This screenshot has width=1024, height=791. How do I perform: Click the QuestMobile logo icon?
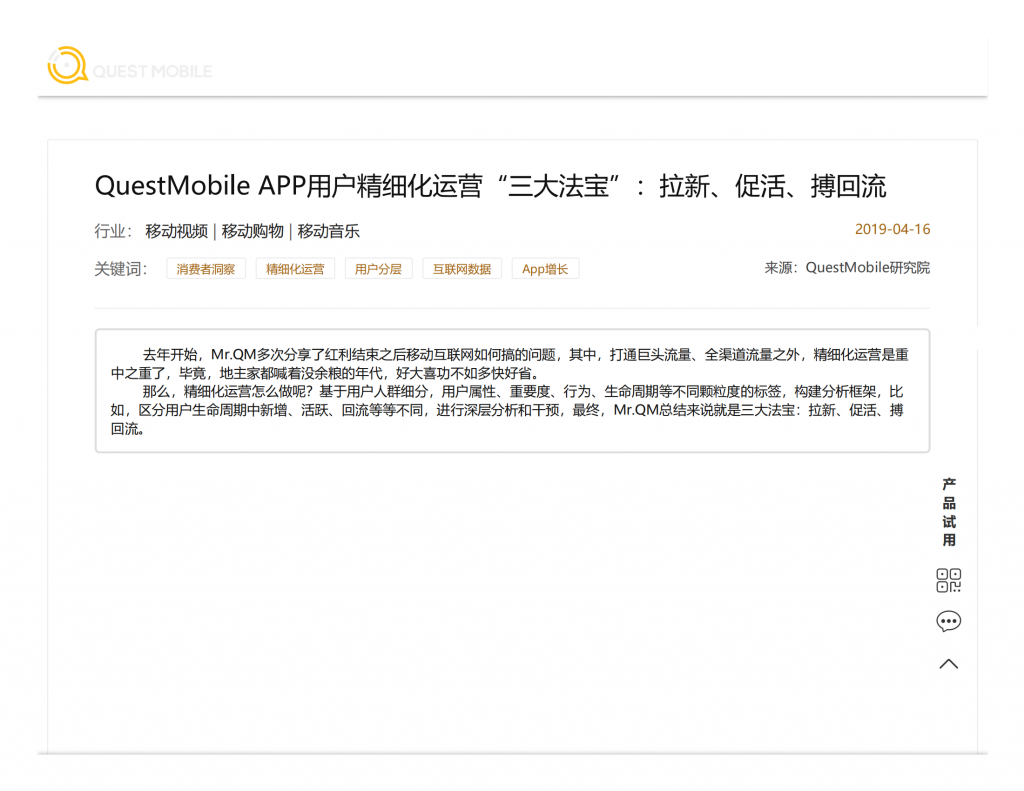pyautogui.click(x=67, y=65)
